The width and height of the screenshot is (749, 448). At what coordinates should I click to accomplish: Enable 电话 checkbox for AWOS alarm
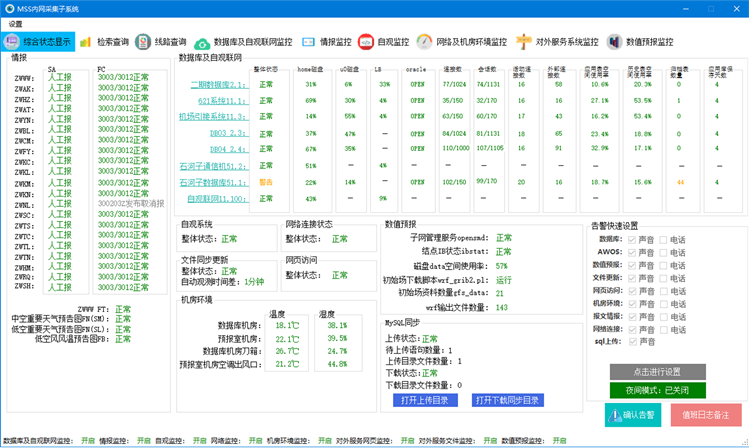tap(662, 253)
